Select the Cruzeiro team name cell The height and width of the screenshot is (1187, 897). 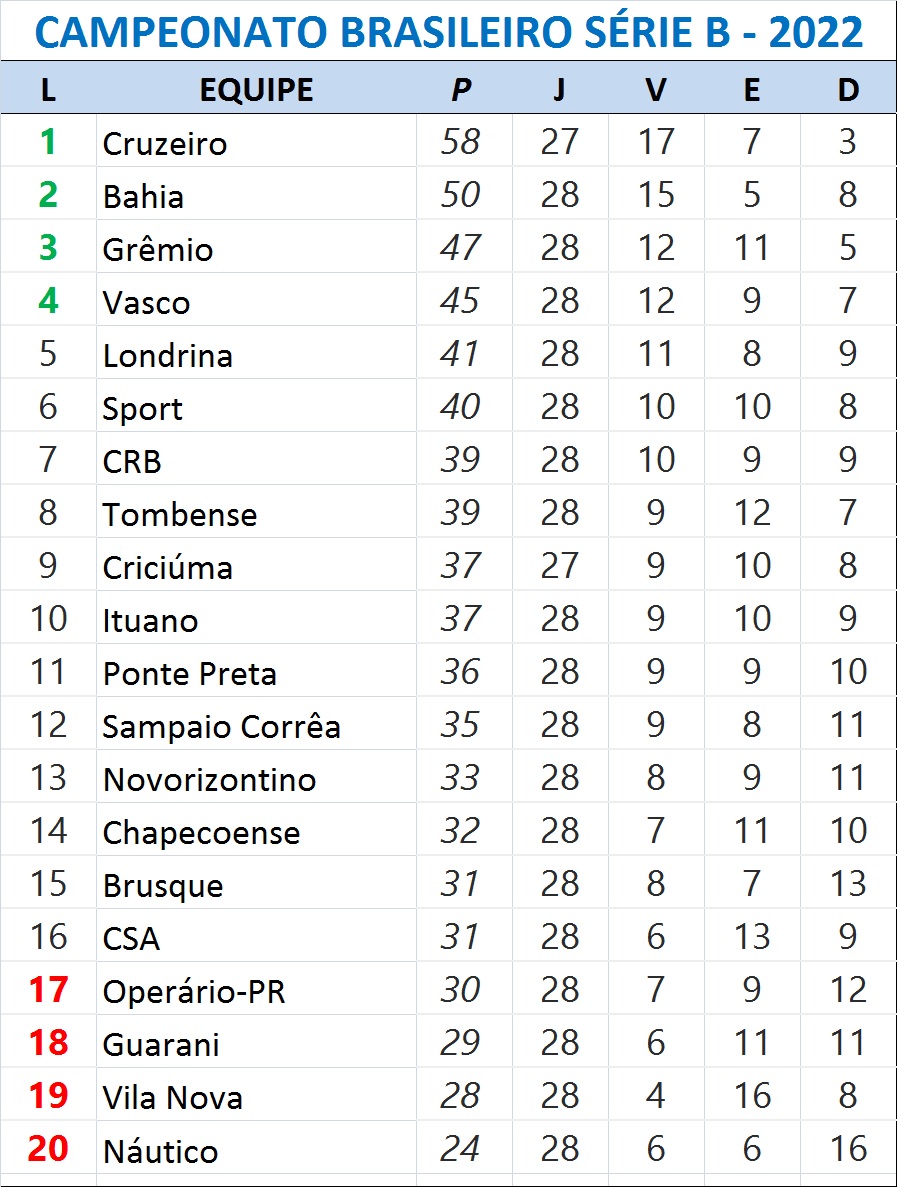pyautogui.click(x=256, y=142)
